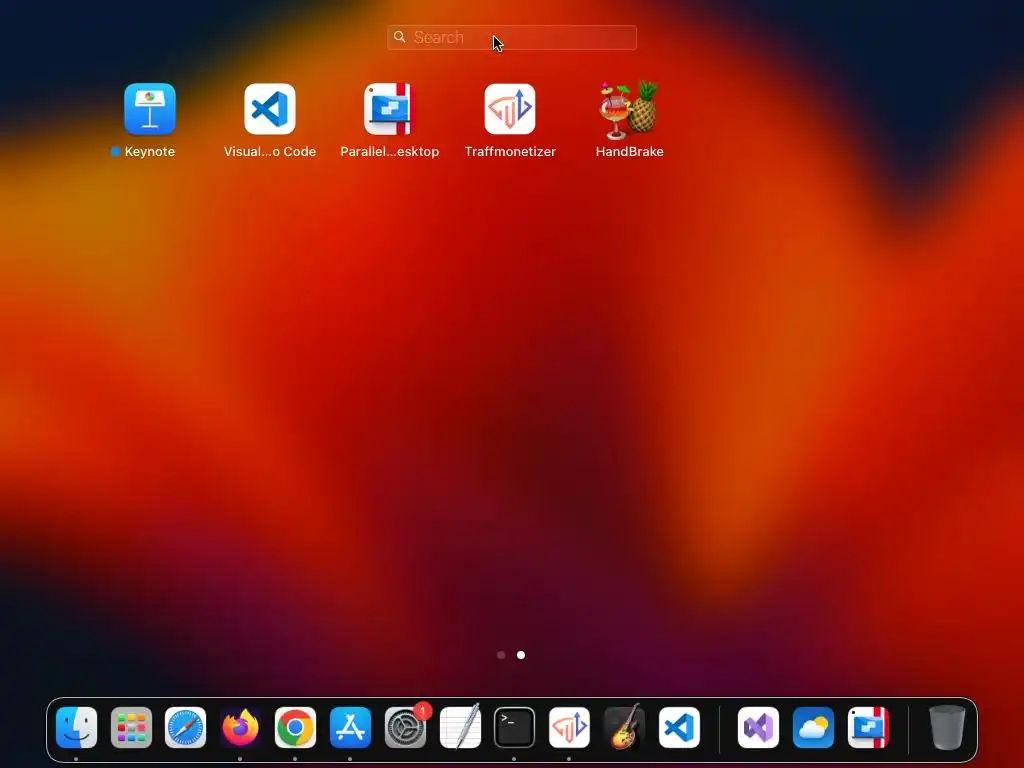The height and width of the screenshot is (768, 1024).
Task: Launch Terminal from the Dock
Action: (x=515, y=727)
